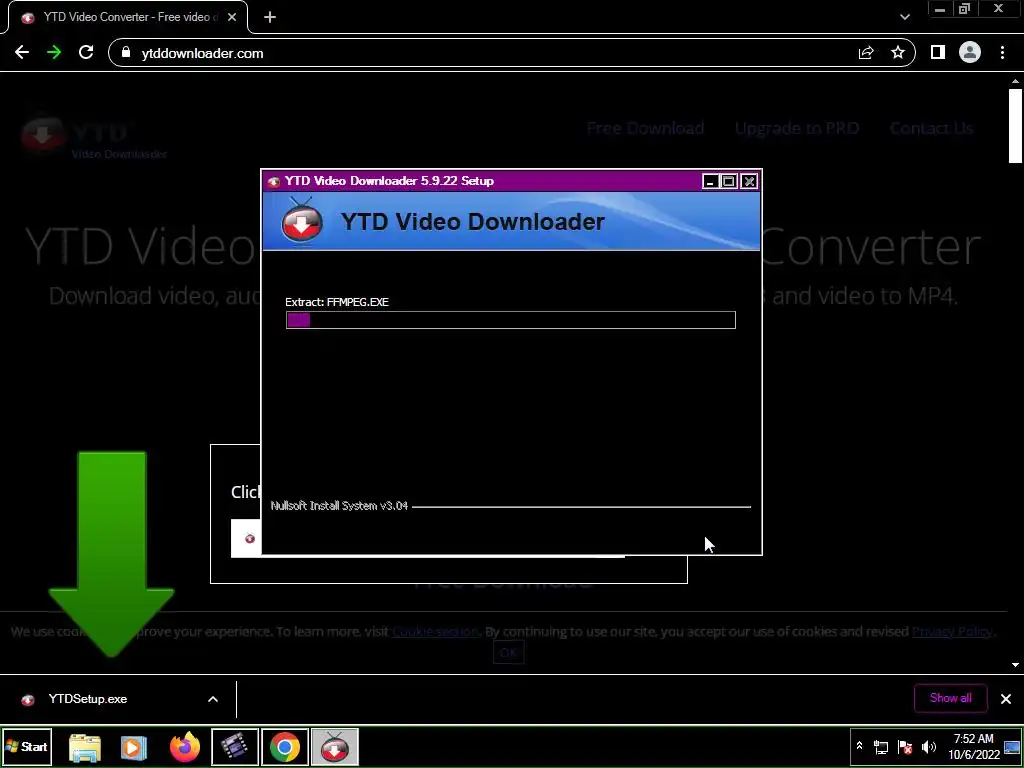The height and width of the screenshot is (768, 1024).
Task: Click Extract: FFMPEG.EXE status text
Action: pyautogui.click(x=337, y=302)
